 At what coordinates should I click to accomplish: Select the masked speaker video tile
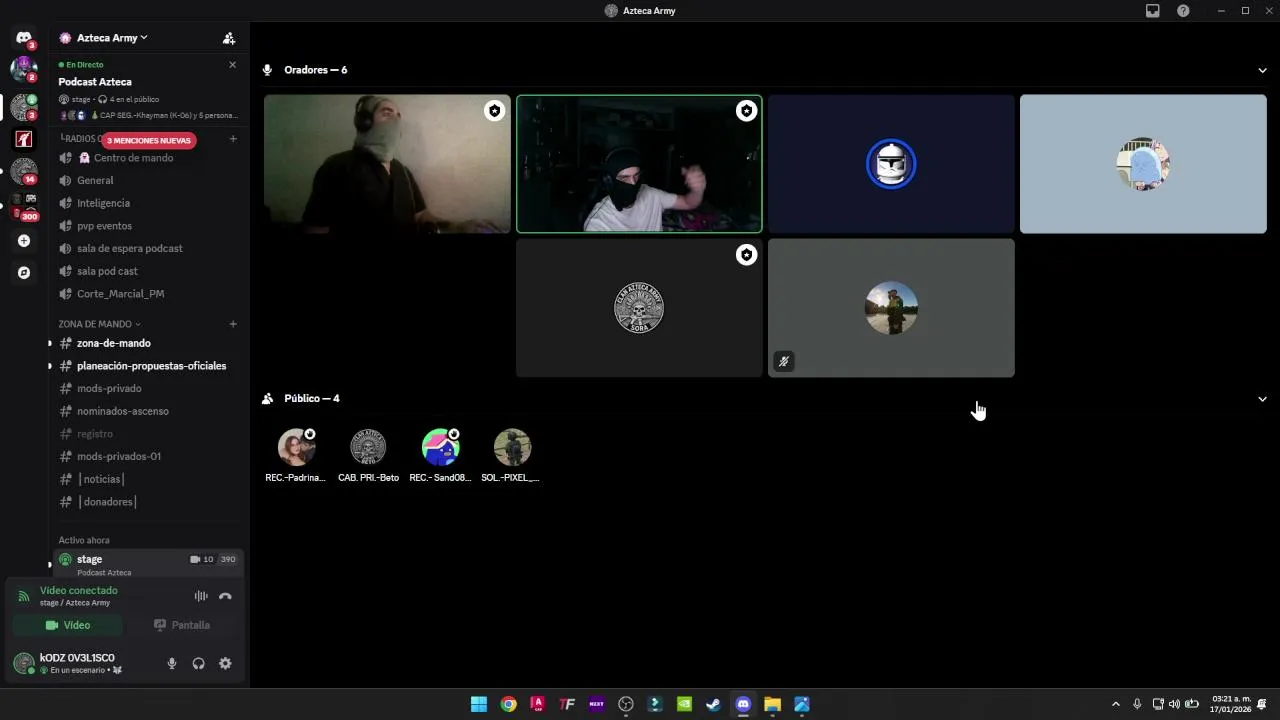639,164
